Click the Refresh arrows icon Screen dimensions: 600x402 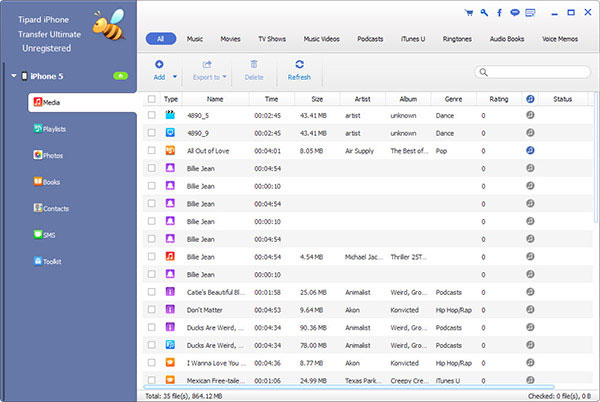click(x=299, y=64)
